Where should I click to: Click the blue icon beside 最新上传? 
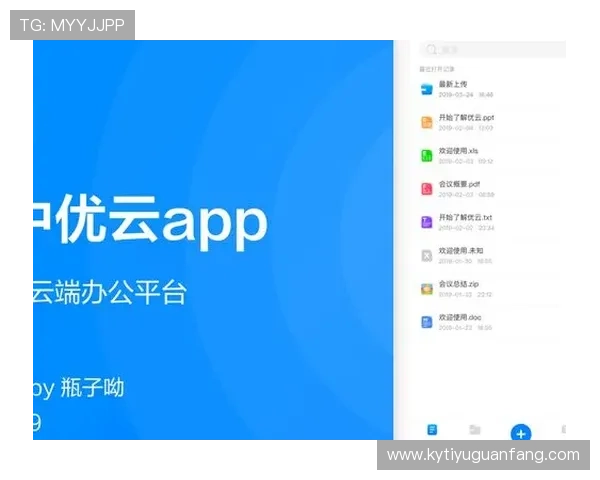[x=427, y=89]
